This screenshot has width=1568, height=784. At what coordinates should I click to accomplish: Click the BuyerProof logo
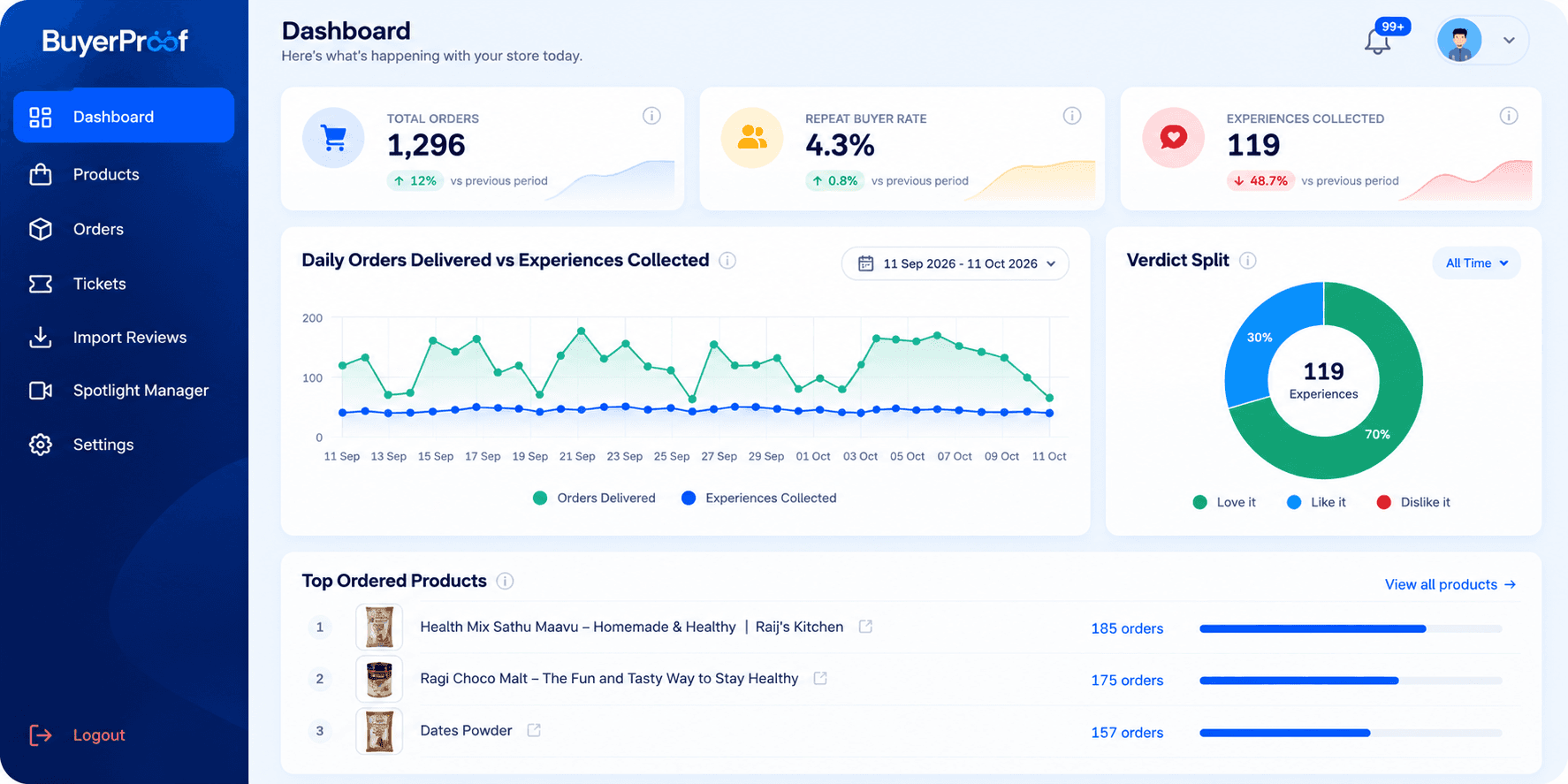[x=115, y=41]
